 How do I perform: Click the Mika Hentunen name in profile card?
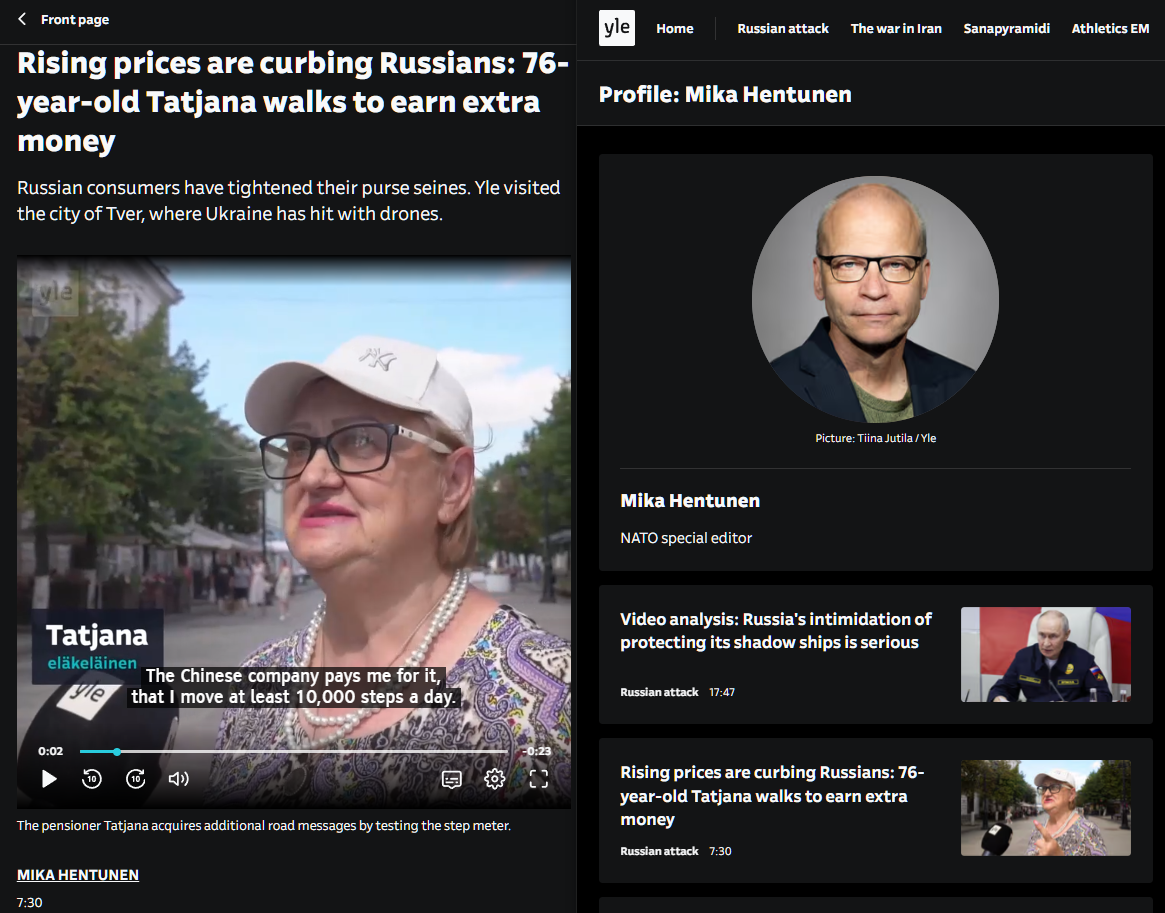(x=690, y=501)
